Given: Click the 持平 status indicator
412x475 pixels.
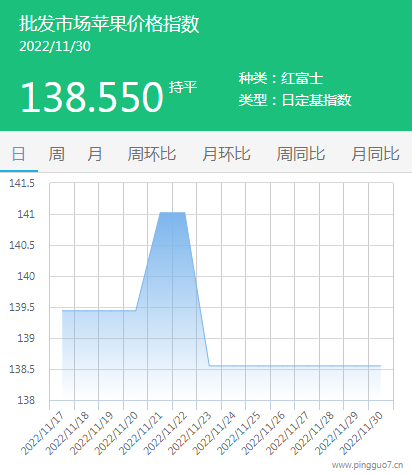Looking at the screenshot, I should [183, 87].
